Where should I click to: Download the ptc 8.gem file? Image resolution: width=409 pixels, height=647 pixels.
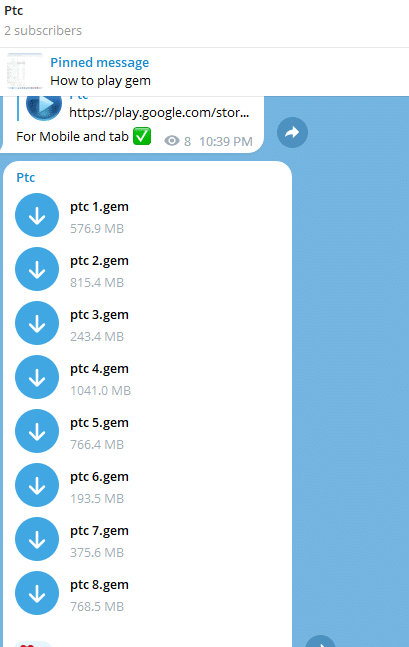coord(37,593)
